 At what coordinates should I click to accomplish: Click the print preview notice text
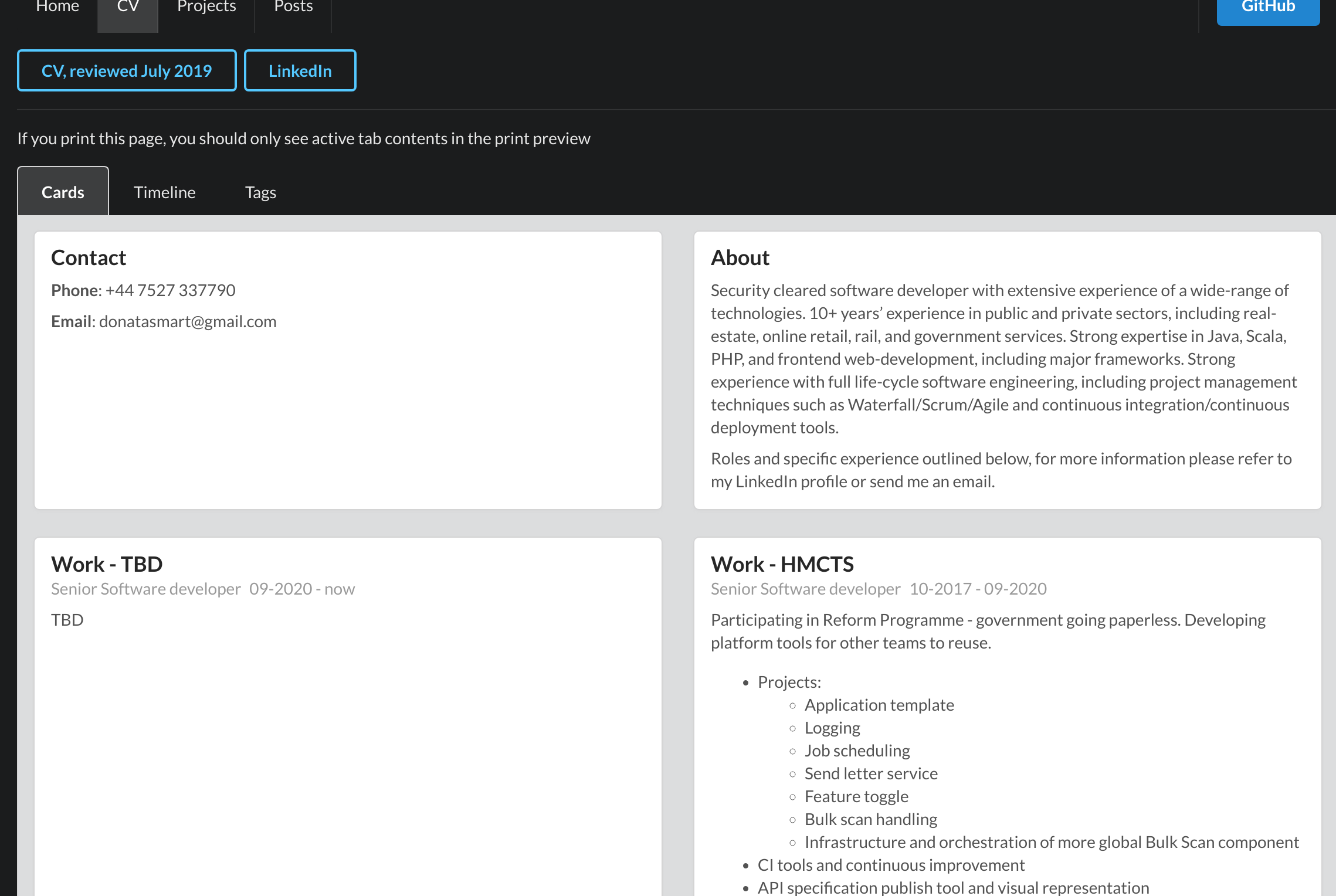coord(304,138)
